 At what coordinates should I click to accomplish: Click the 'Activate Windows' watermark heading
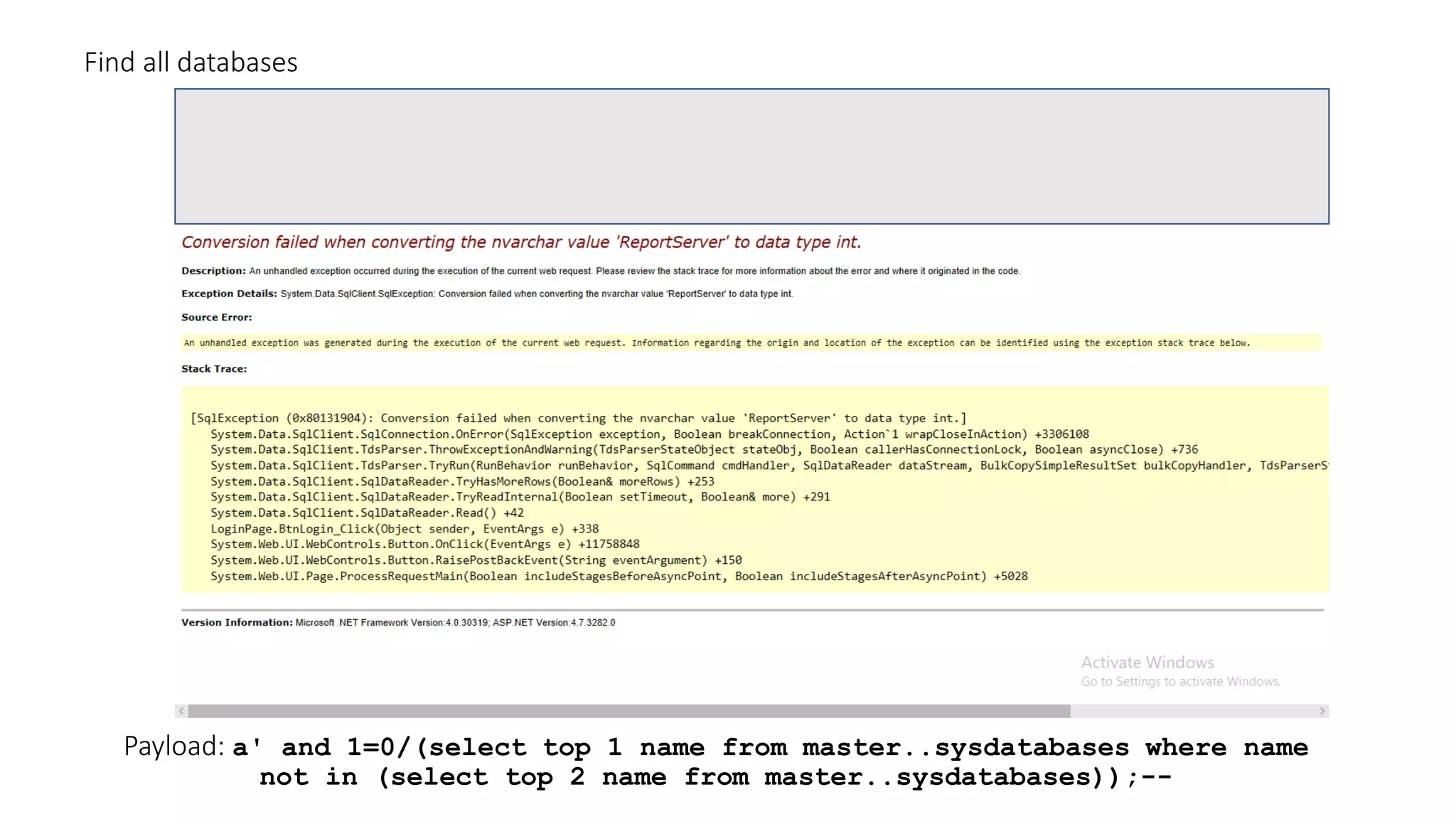click(x=1147, y=663)
